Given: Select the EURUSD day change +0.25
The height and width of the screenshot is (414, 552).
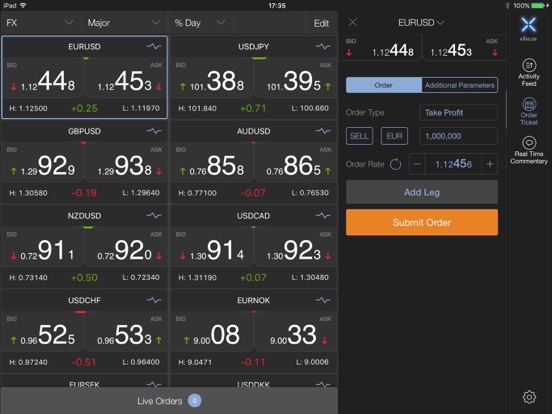Looking at the screenshot, I should (x=84, y=108).
